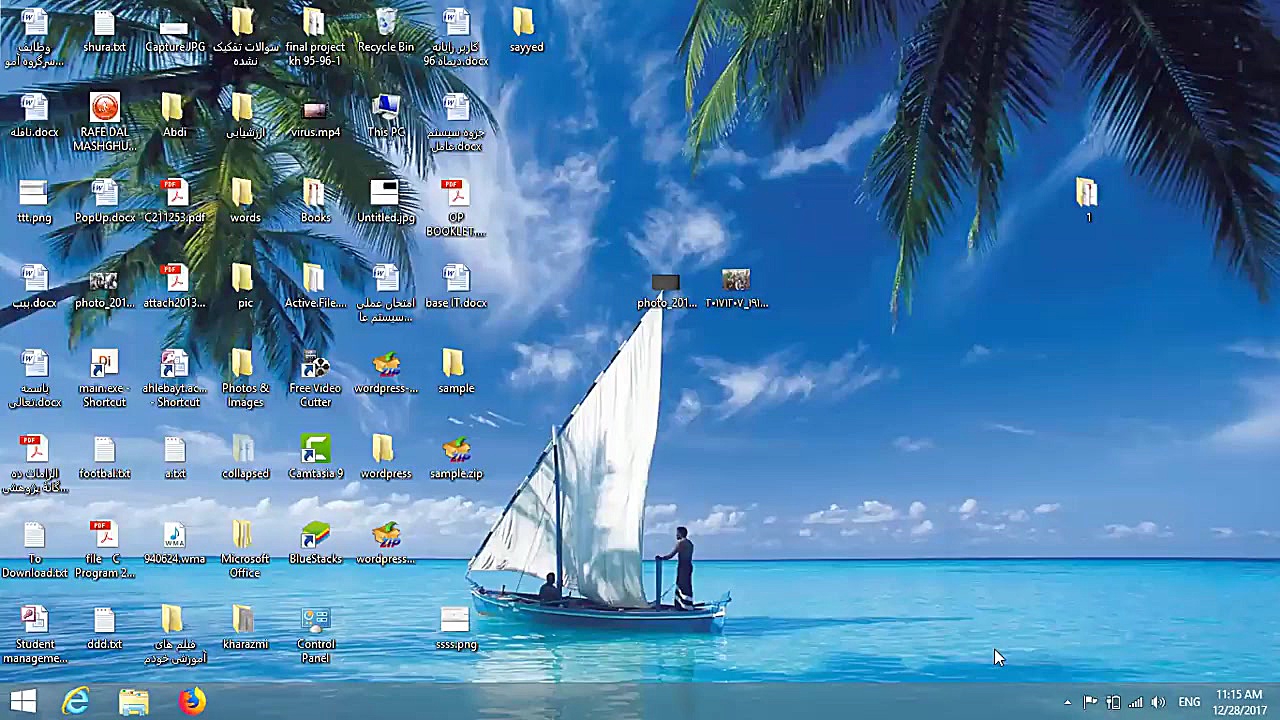Screen dimensions: 1280x720
Task: Open the network signal tray icon
Action: click(1135, 702)
